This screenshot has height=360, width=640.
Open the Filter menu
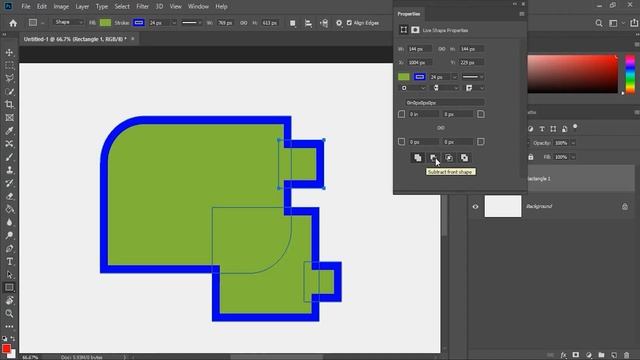(142, 7)
